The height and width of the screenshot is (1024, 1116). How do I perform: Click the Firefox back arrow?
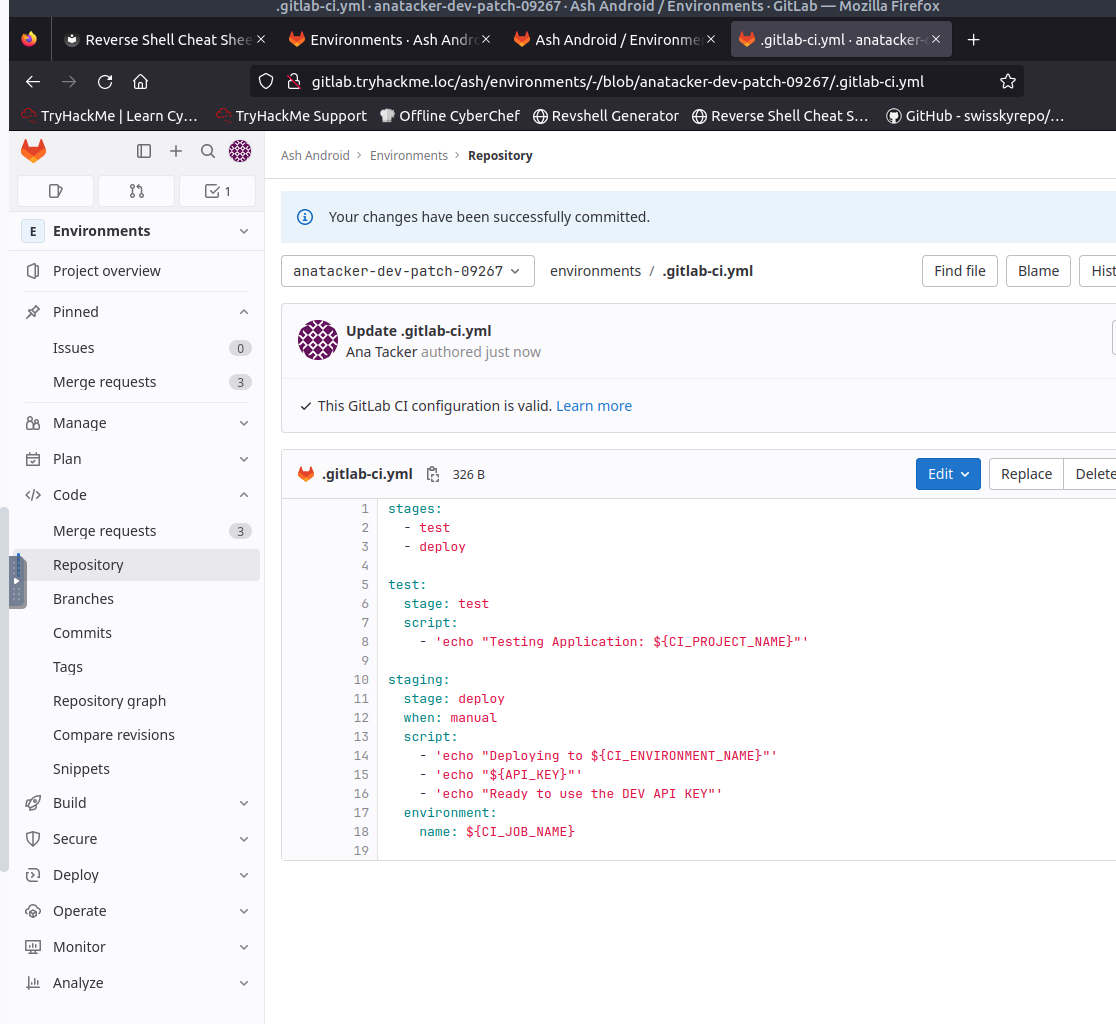pos(33,82)
